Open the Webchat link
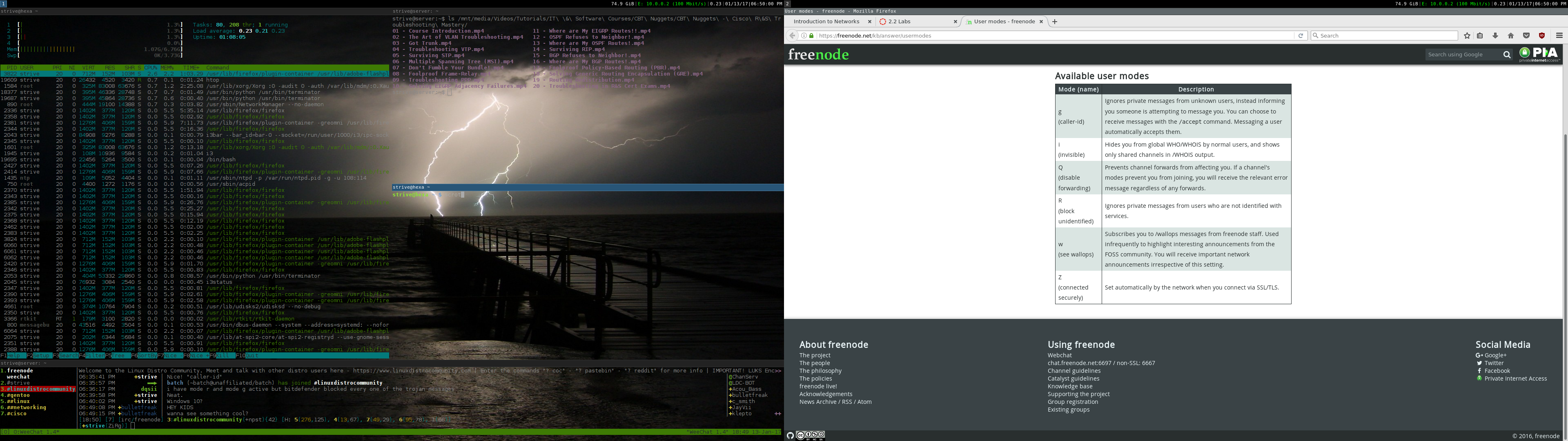1568x441 pixels. 1060,355
